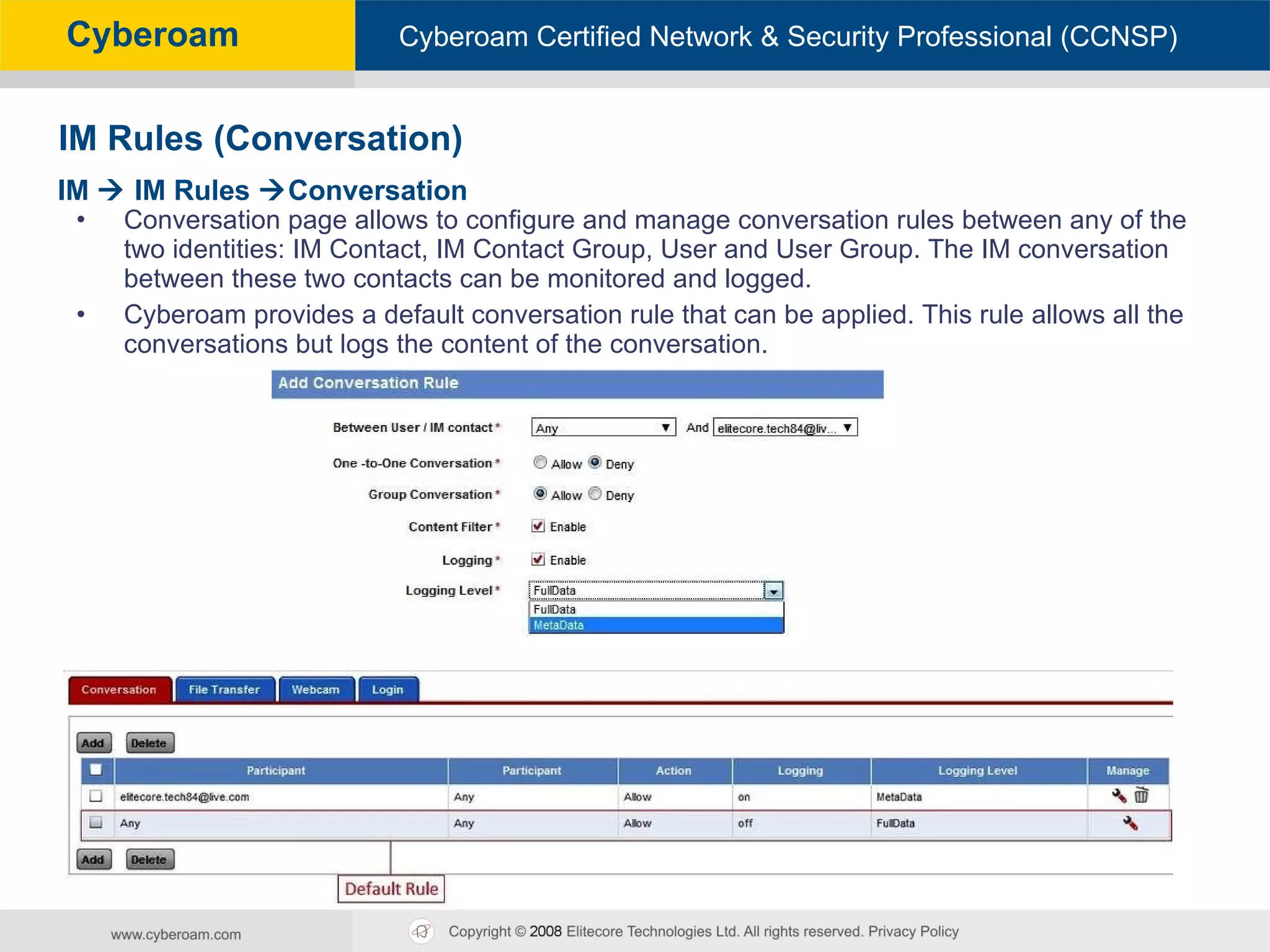
Task: Click the upper Delete button above table
Action: click(149, 743)
